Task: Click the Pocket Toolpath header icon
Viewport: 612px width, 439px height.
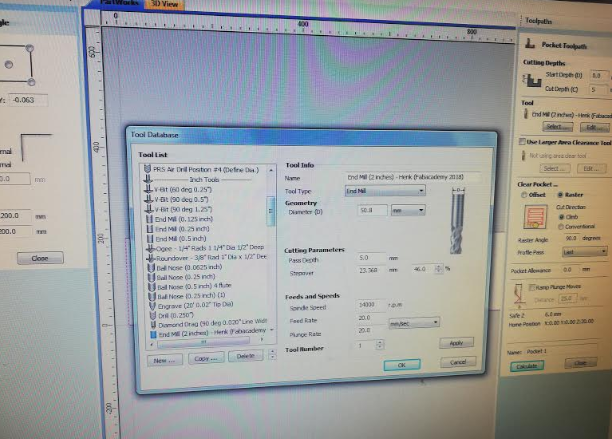Action: coord(530,43)
